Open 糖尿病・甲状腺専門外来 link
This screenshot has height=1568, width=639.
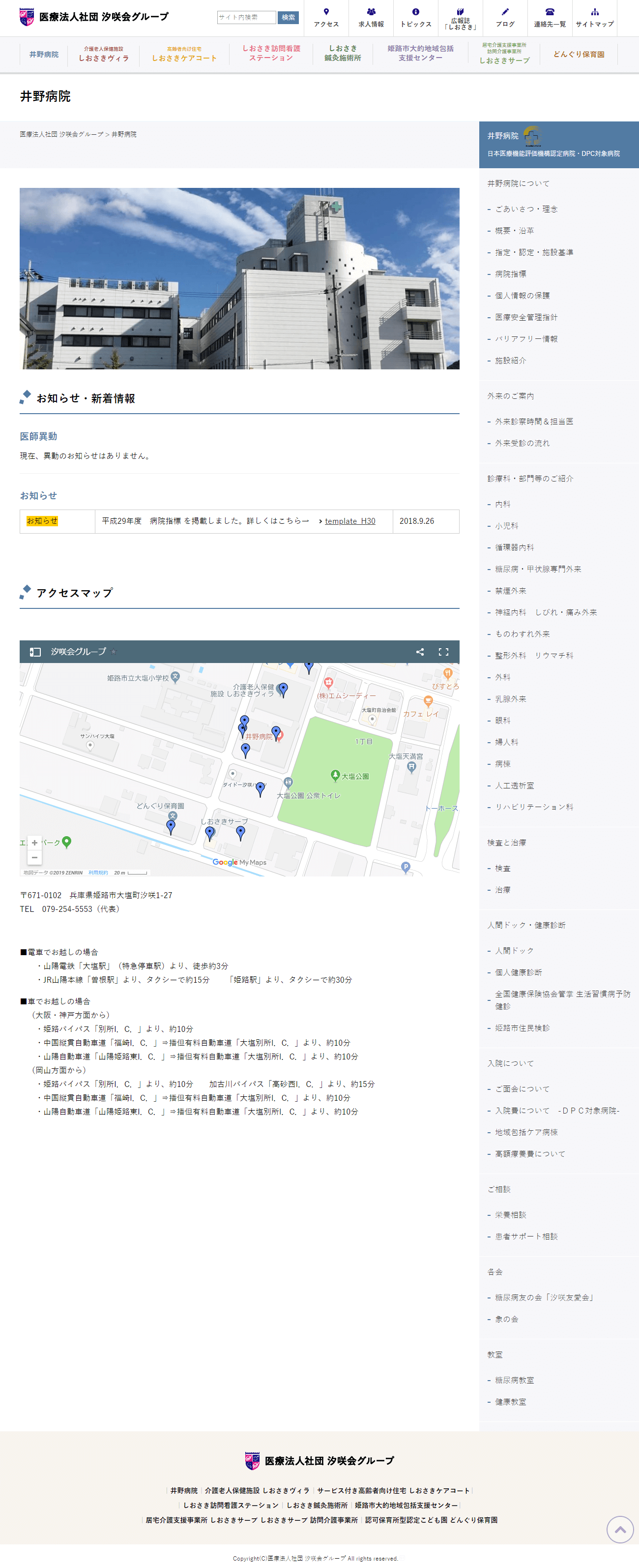coord(538,569)
